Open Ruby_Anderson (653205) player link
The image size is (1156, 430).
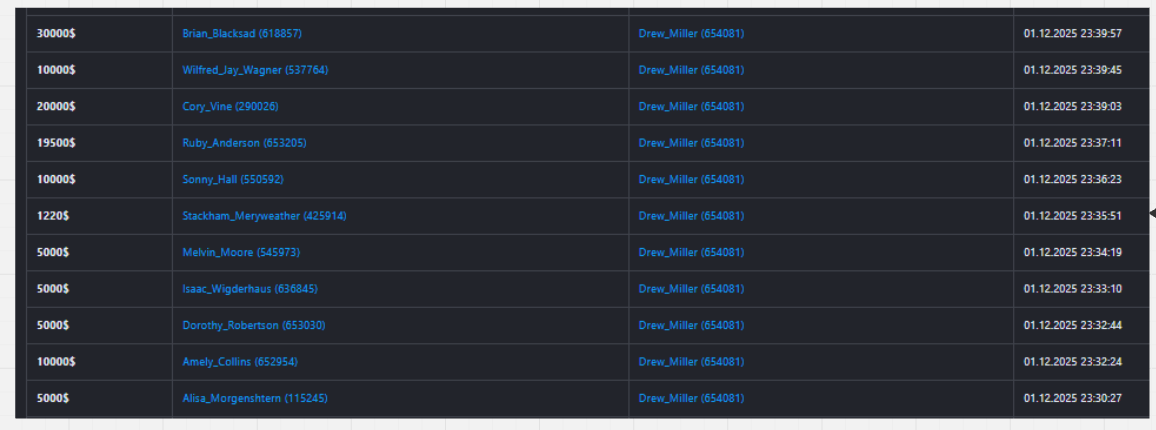[x=244, y=143]
